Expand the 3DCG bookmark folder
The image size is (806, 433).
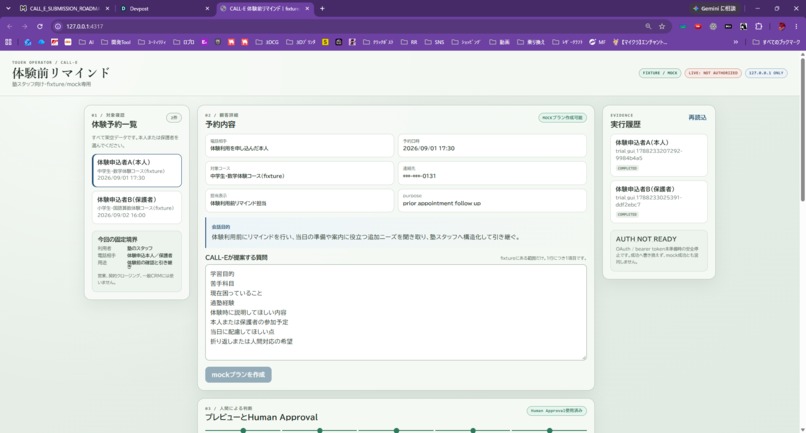[x=267, y=42]
